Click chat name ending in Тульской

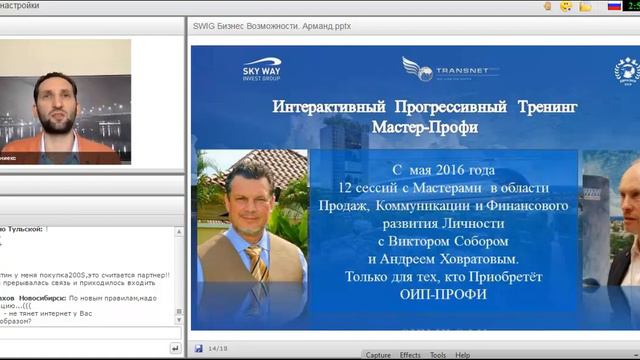(22, 229)
